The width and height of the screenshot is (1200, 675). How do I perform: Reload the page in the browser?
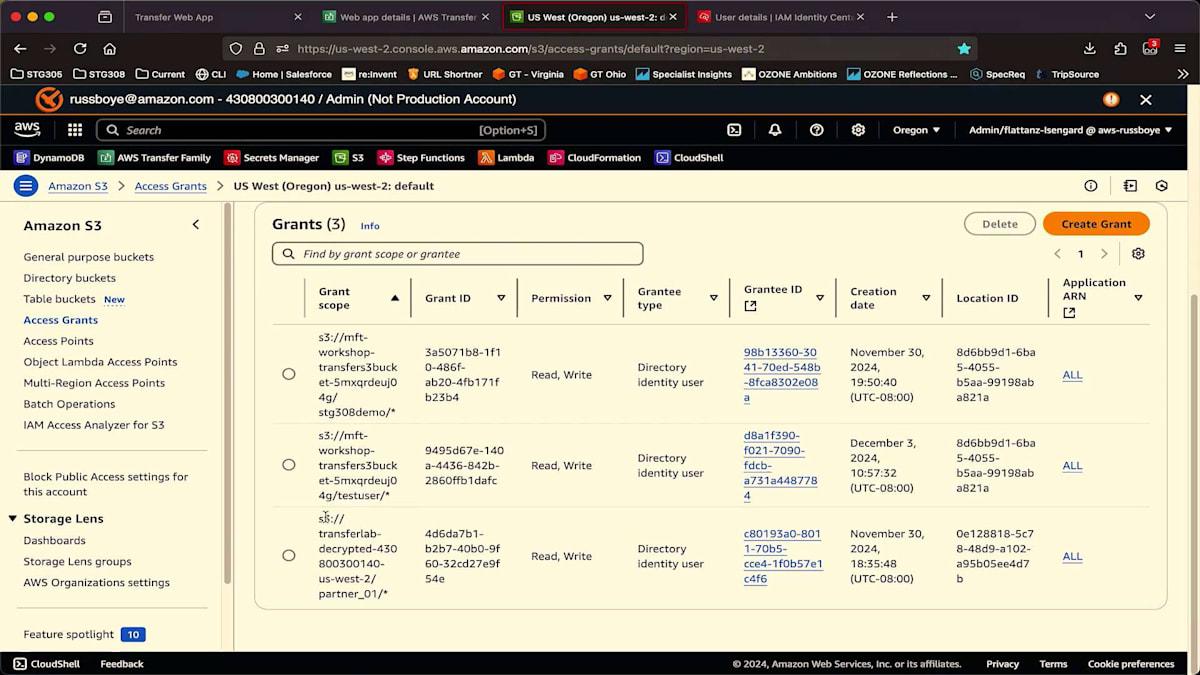pos(80,48)
